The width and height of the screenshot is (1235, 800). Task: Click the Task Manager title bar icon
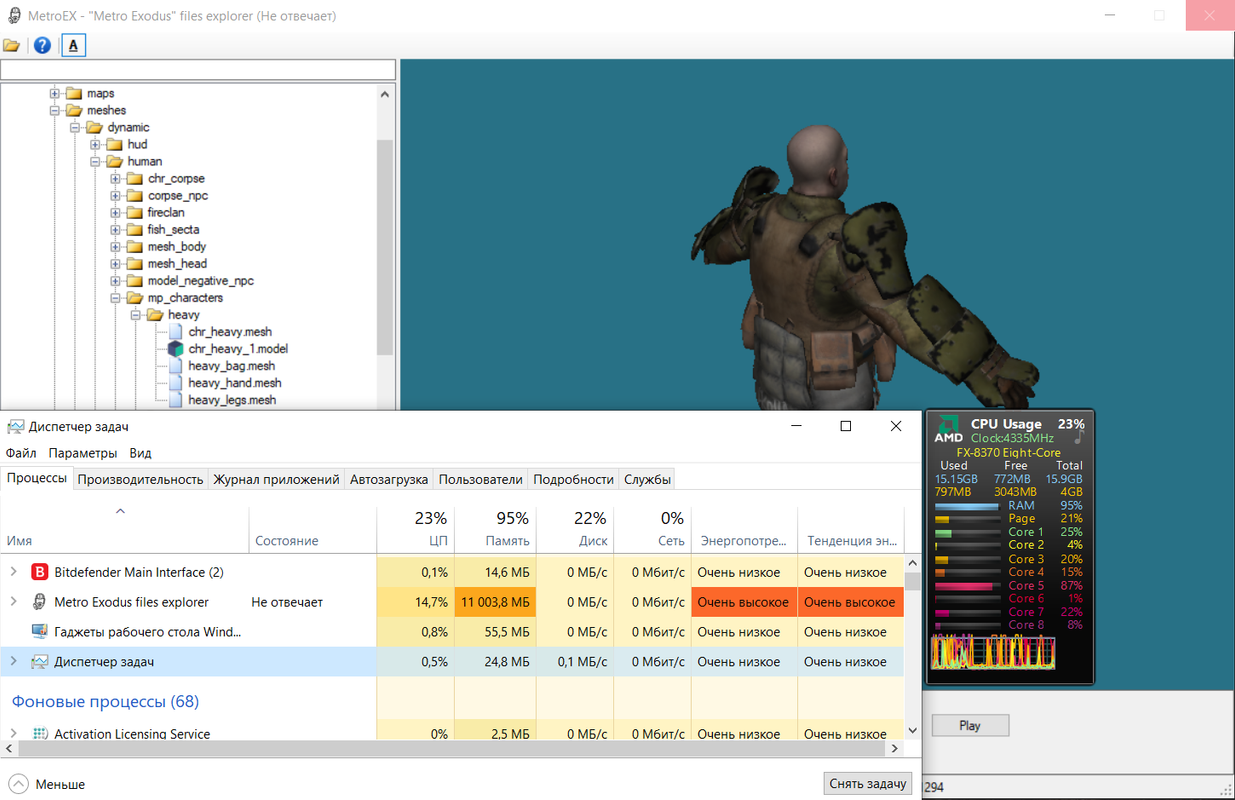coord(15,427)
